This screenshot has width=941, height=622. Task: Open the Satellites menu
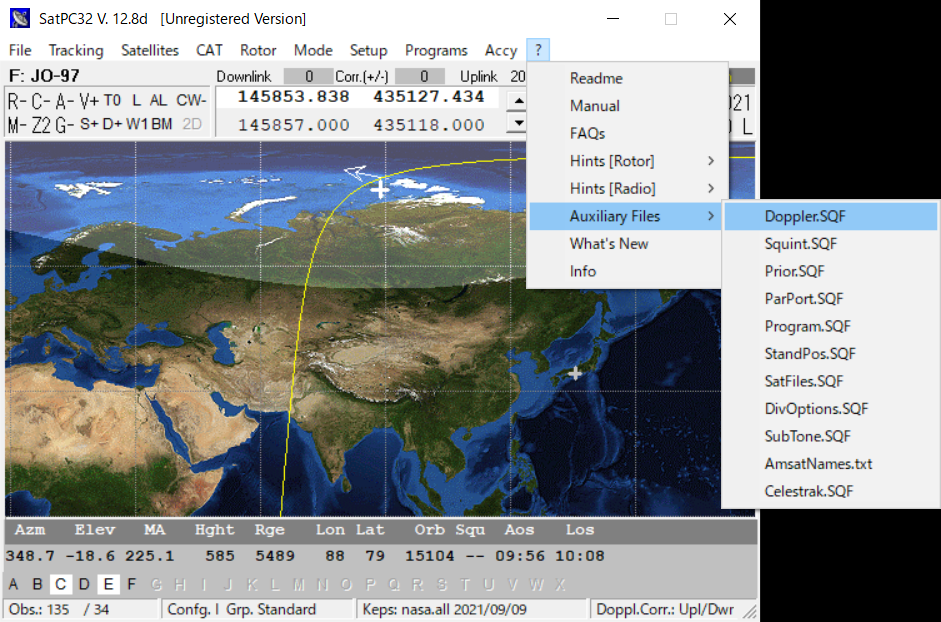pyautogui.click(x=150, y=50)
